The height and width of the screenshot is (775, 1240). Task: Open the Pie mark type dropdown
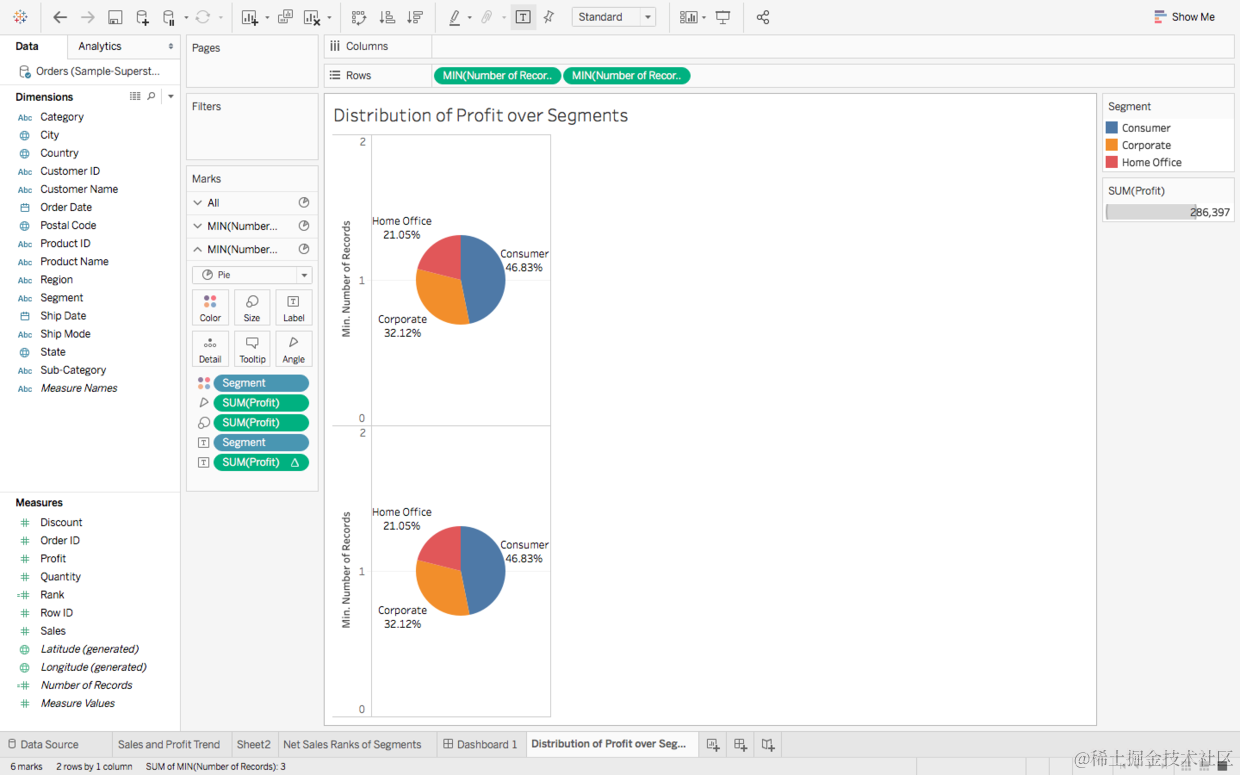(x=252, y=275)
